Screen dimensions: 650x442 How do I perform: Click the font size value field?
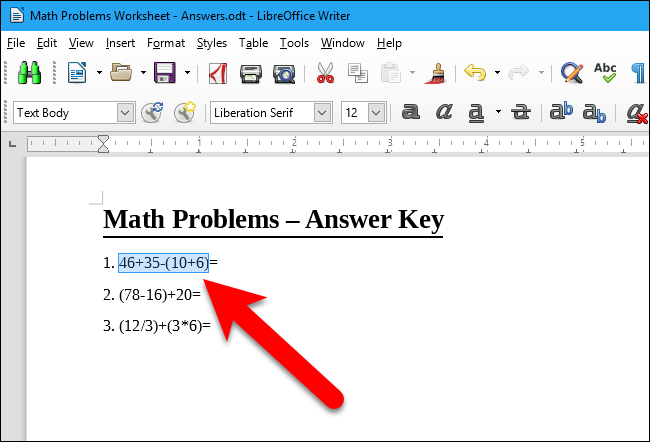click(x=354, y=112)
